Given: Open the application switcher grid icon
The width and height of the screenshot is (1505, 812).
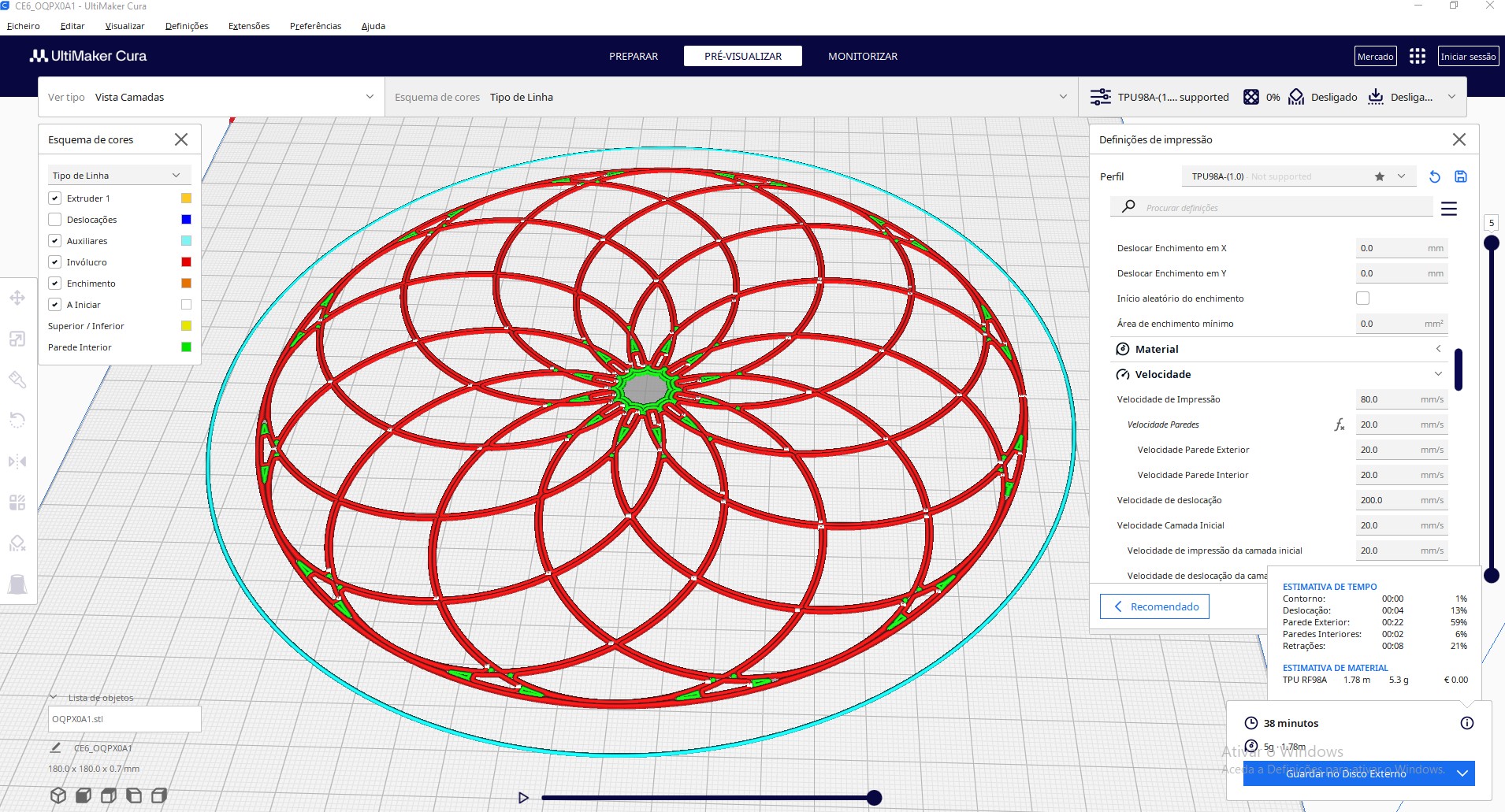Looking at the screenshot, I should [1417, 56].
